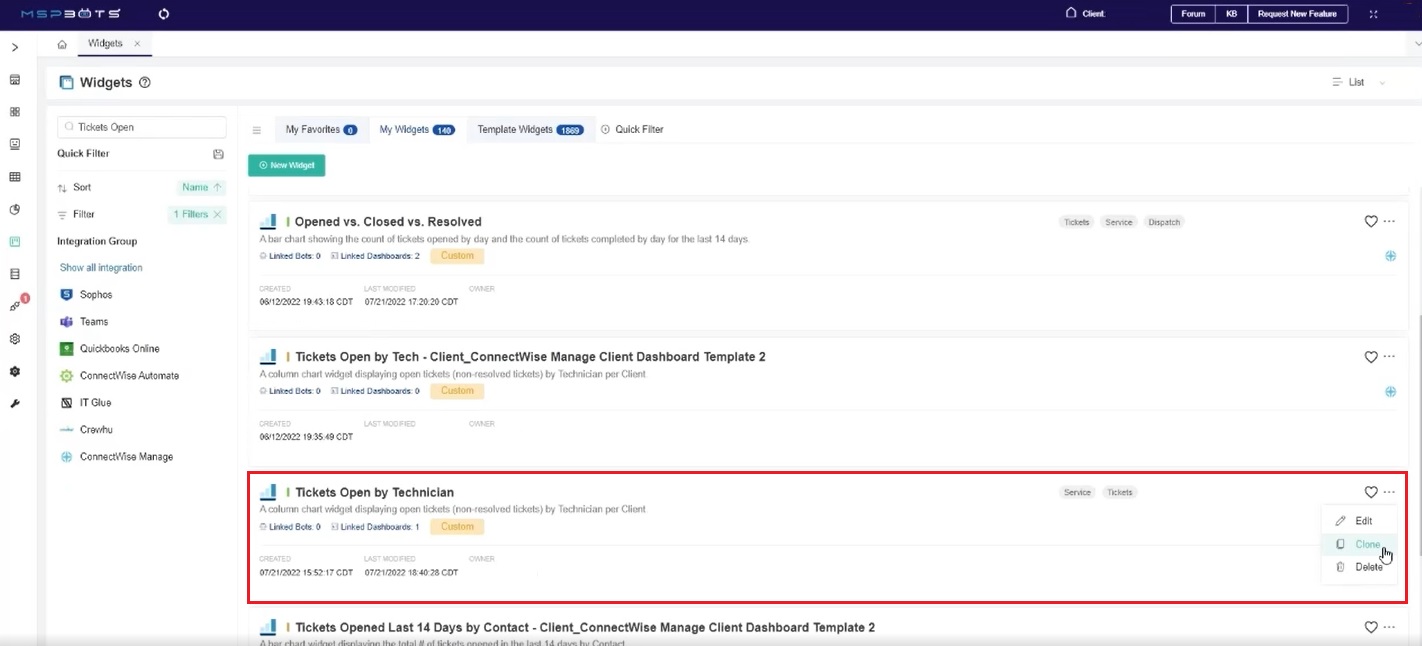Click the wrench icon at the sidebar bottom
The height and width of the screenshot is (646, 1422).
click(14, 403)
